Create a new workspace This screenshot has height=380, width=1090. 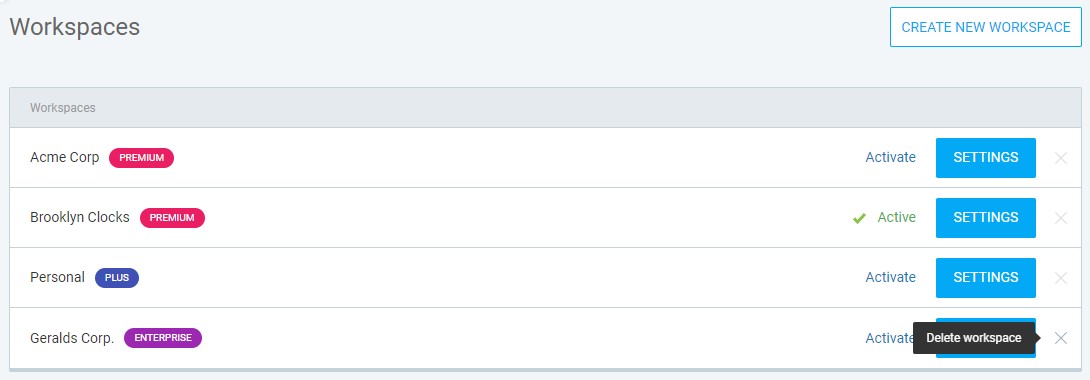986,27
